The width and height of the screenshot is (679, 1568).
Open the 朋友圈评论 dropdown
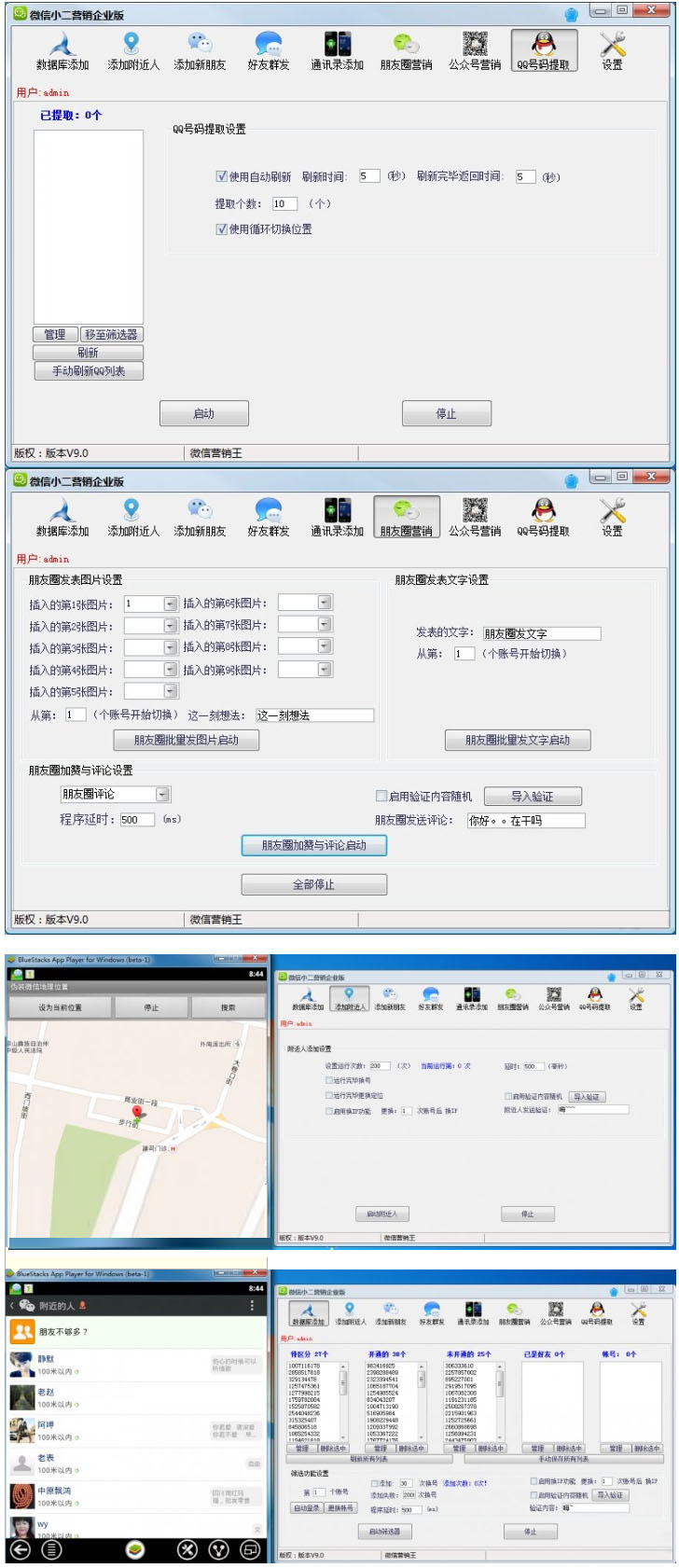pyautogui.click(x=162, y=794)
